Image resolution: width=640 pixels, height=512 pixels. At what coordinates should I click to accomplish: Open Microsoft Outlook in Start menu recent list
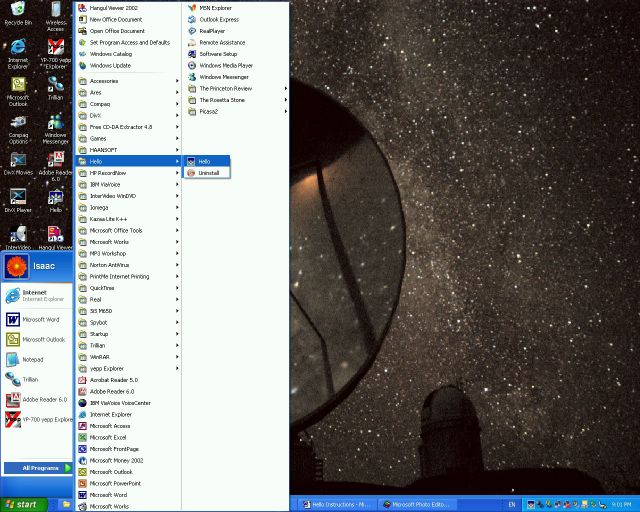pyautogui.click(x=37, y=339)
